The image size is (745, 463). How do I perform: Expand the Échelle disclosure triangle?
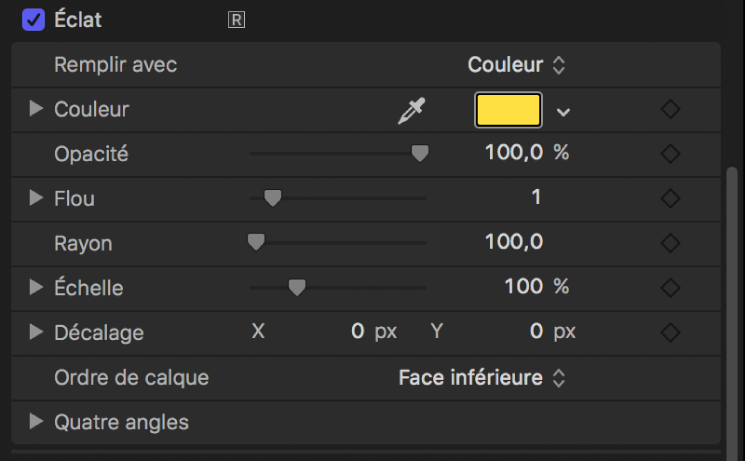(37, 287)
